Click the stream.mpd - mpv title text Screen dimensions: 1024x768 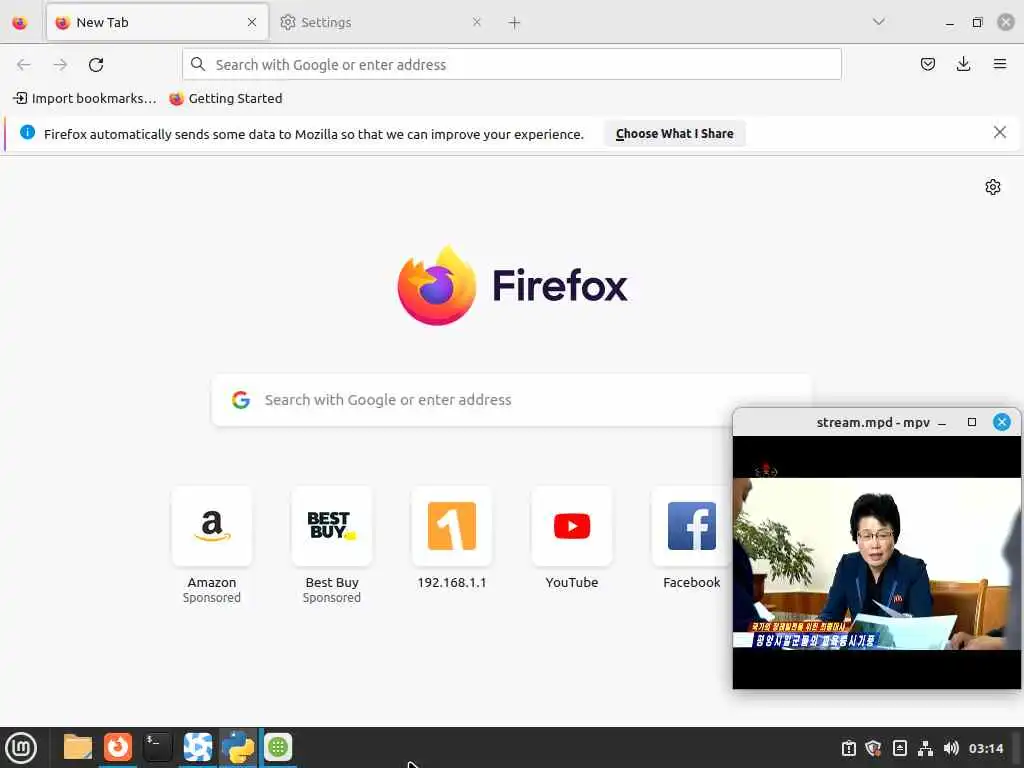coord(873,423)
